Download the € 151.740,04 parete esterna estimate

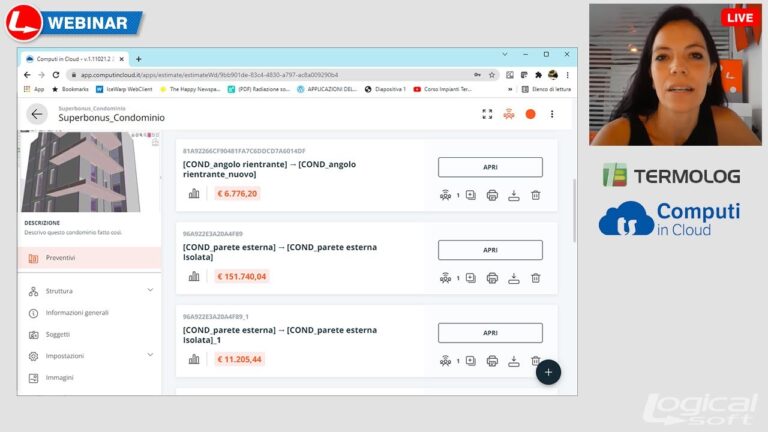pos(514,278)
